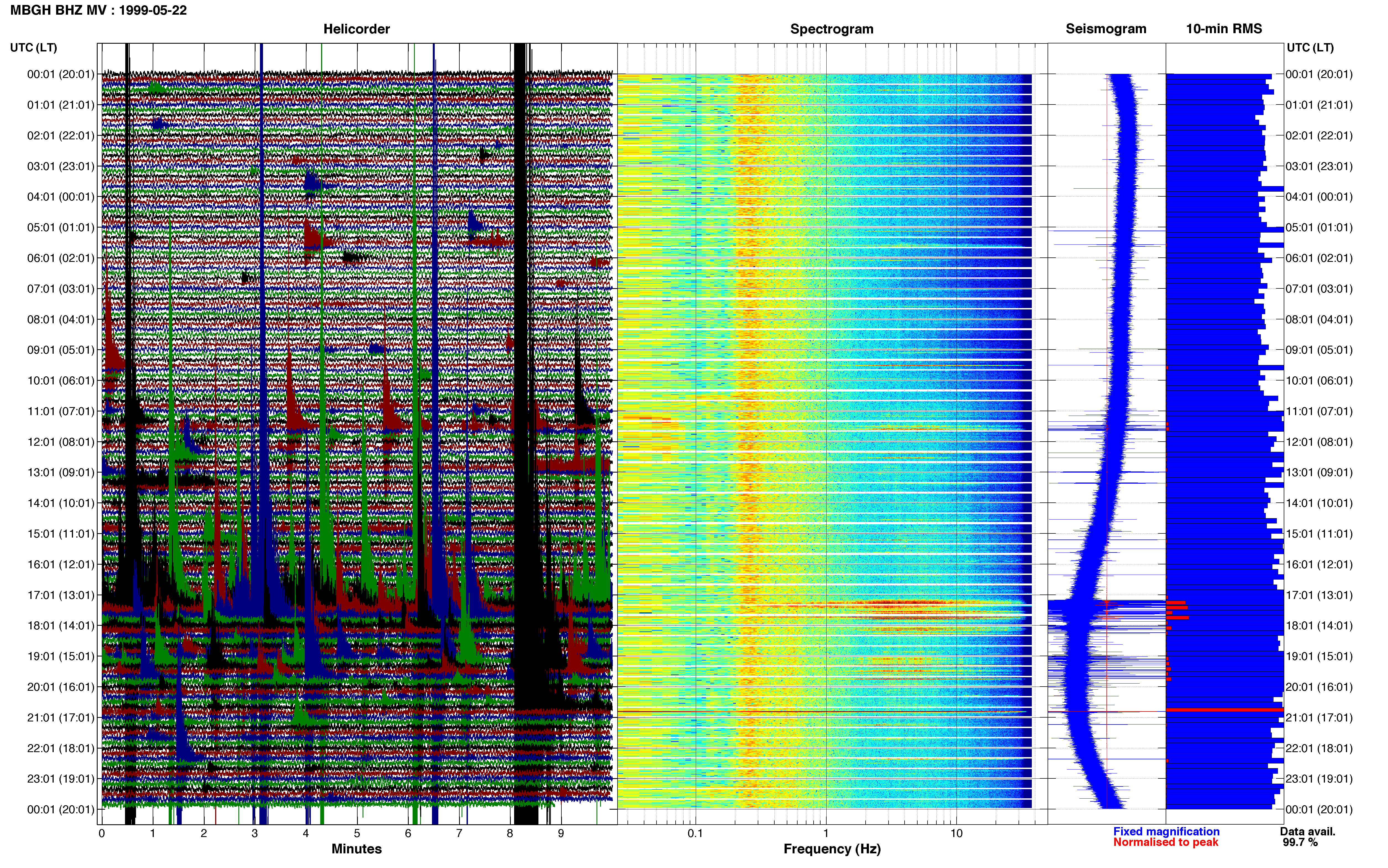Click the right '17:01 (13:01)' time label
The width and height of the screenshot is (1388, 868).
[x=1319, y=595]
